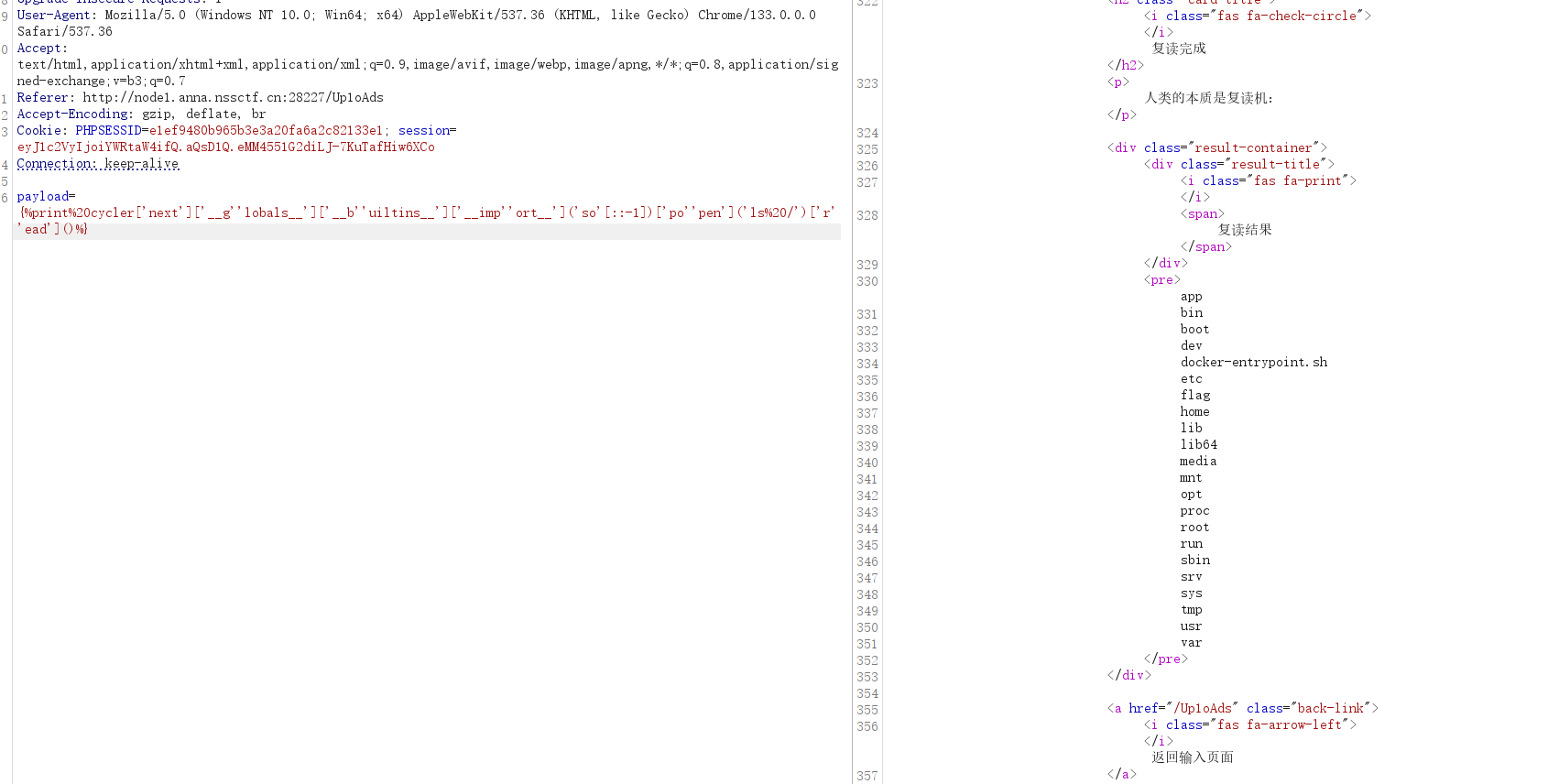Click the 'dev' directory entry
The width and height of the screenshot is (1548, 784).
point(1191,345)
